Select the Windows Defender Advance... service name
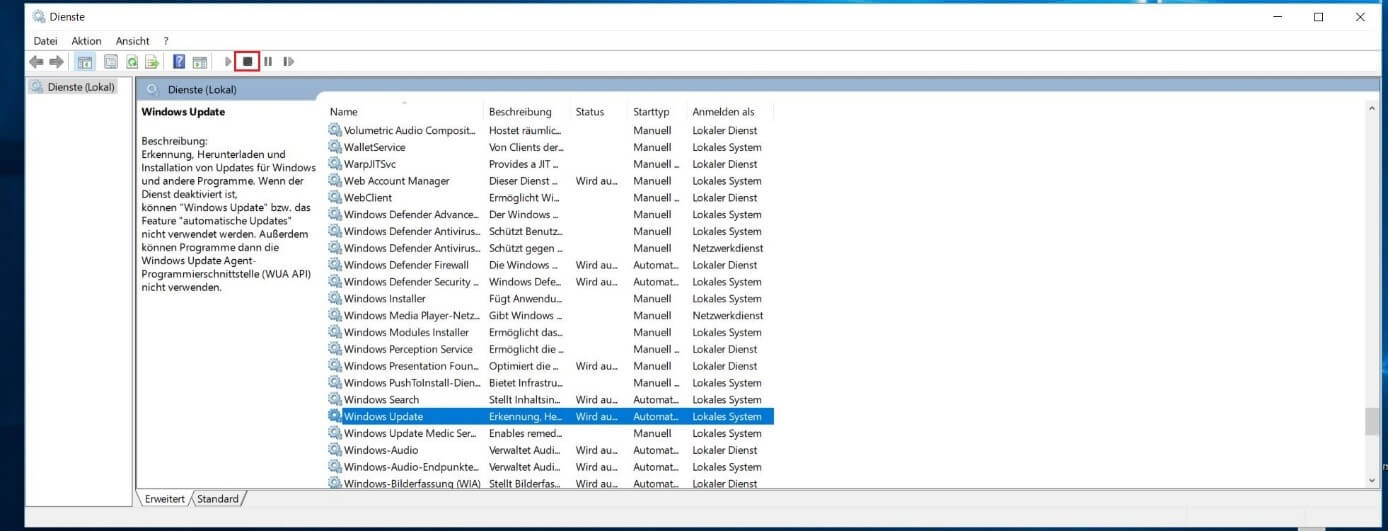Viewport: 1388px width, 531px height. (x=411, y=214)
